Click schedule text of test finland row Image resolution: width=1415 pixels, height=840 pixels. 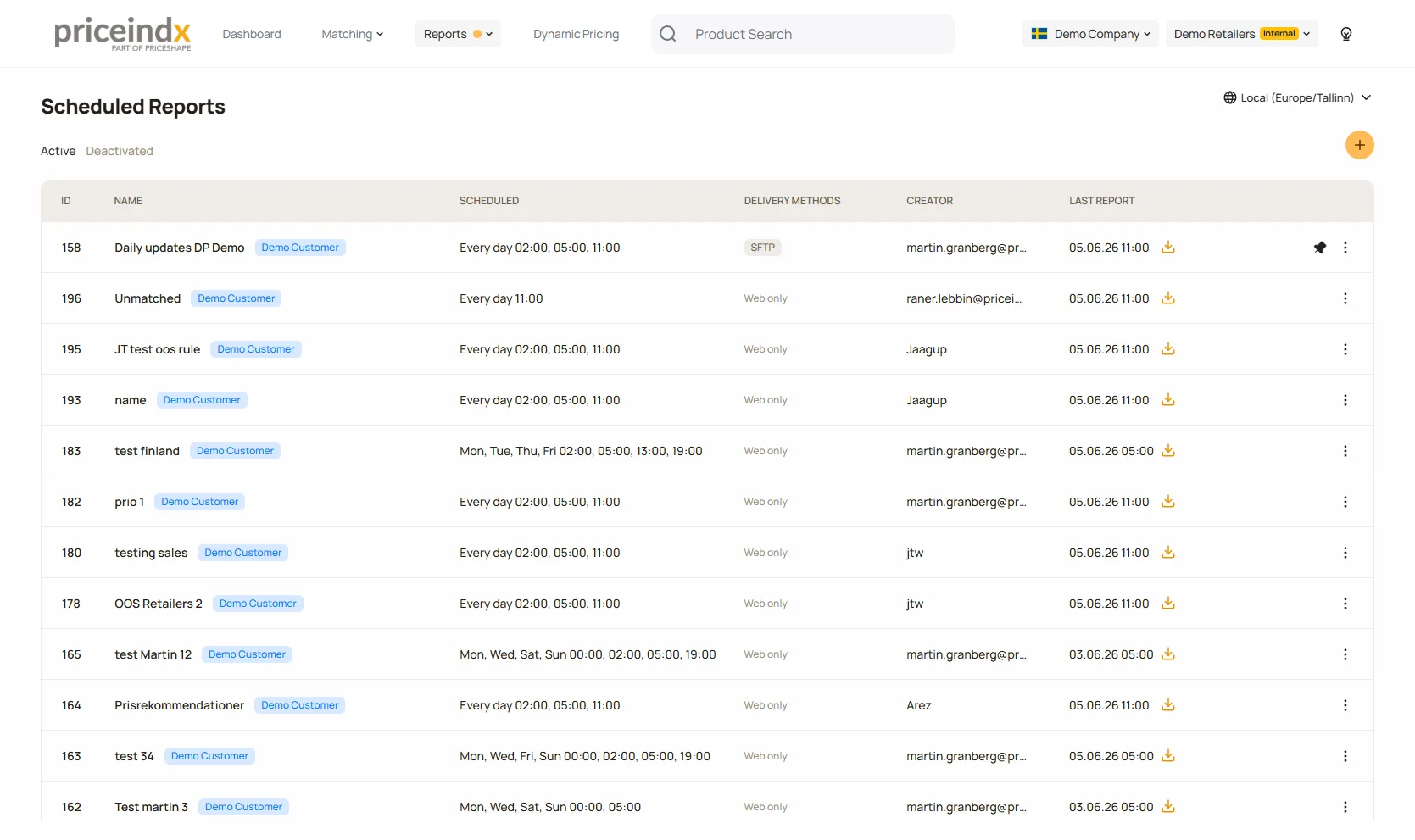(x=581, y=451)
